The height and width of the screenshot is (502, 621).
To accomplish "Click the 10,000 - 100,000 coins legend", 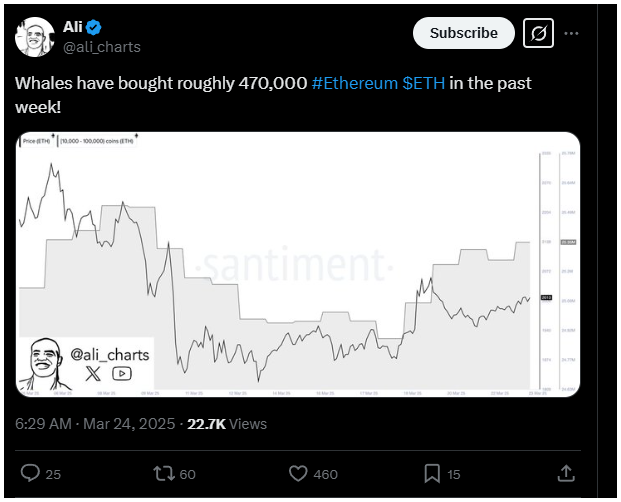I will (x=97, y=141).
